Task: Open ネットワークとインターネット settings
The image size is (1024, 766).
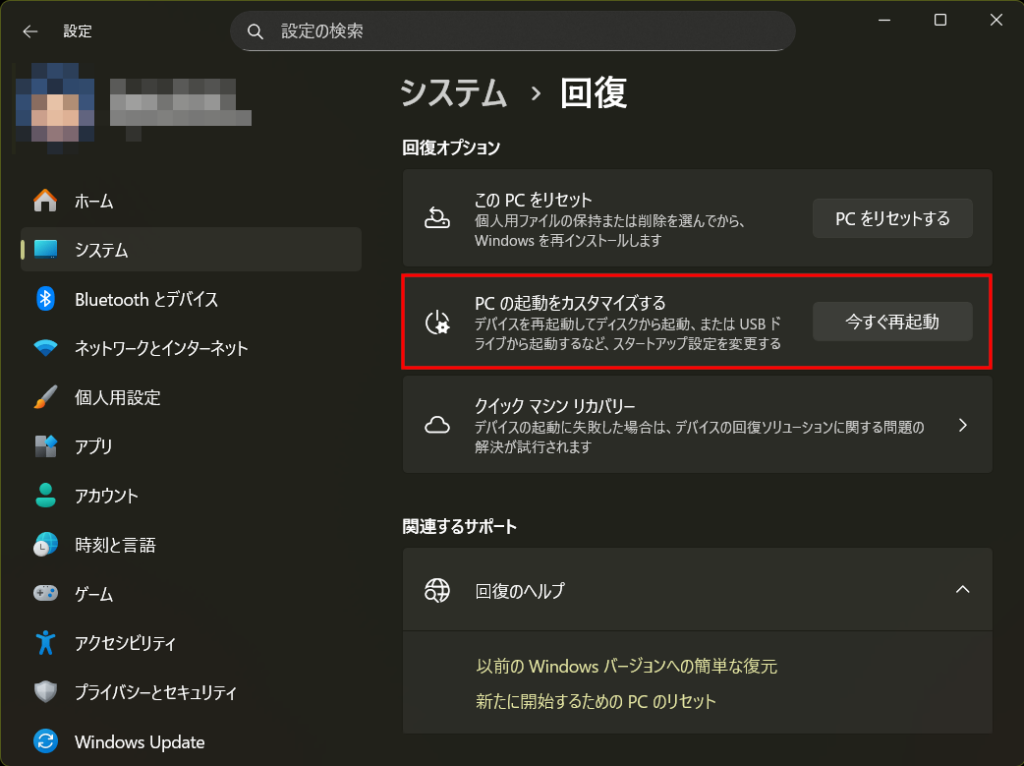Action: 191,348
